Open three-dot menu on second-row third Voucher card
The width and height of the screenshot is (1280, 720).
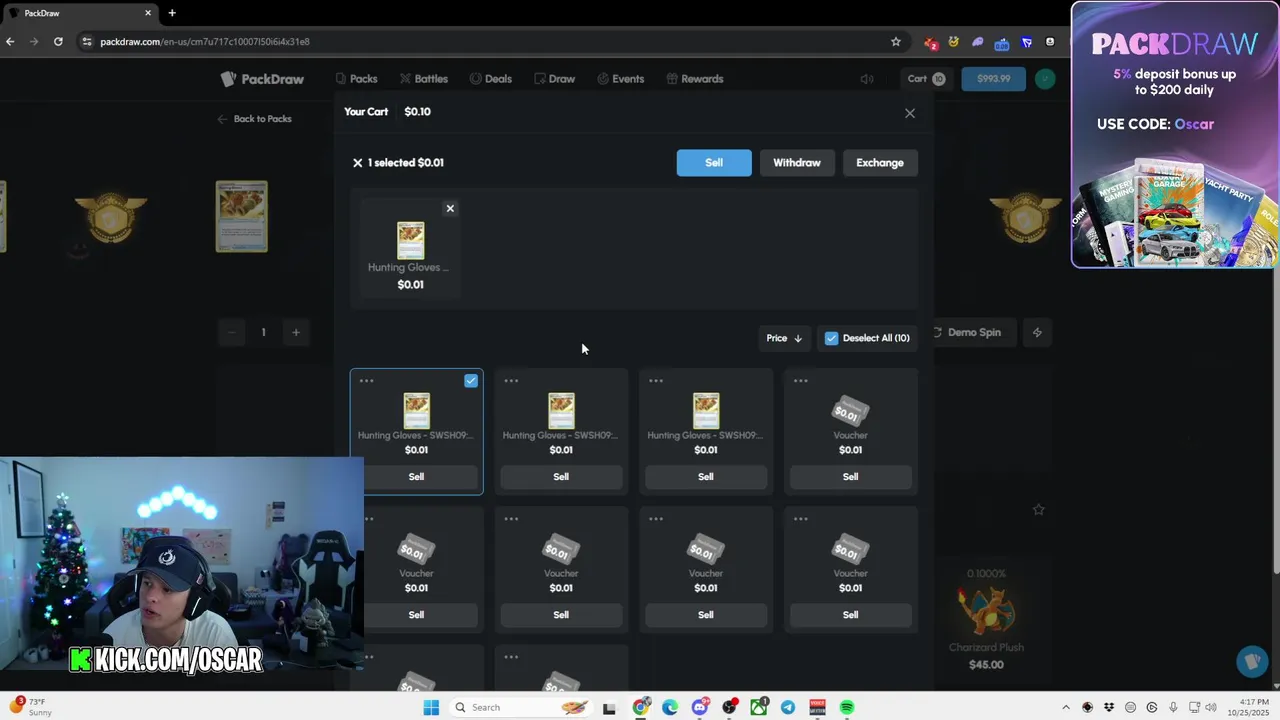click(x=656, y=519)
